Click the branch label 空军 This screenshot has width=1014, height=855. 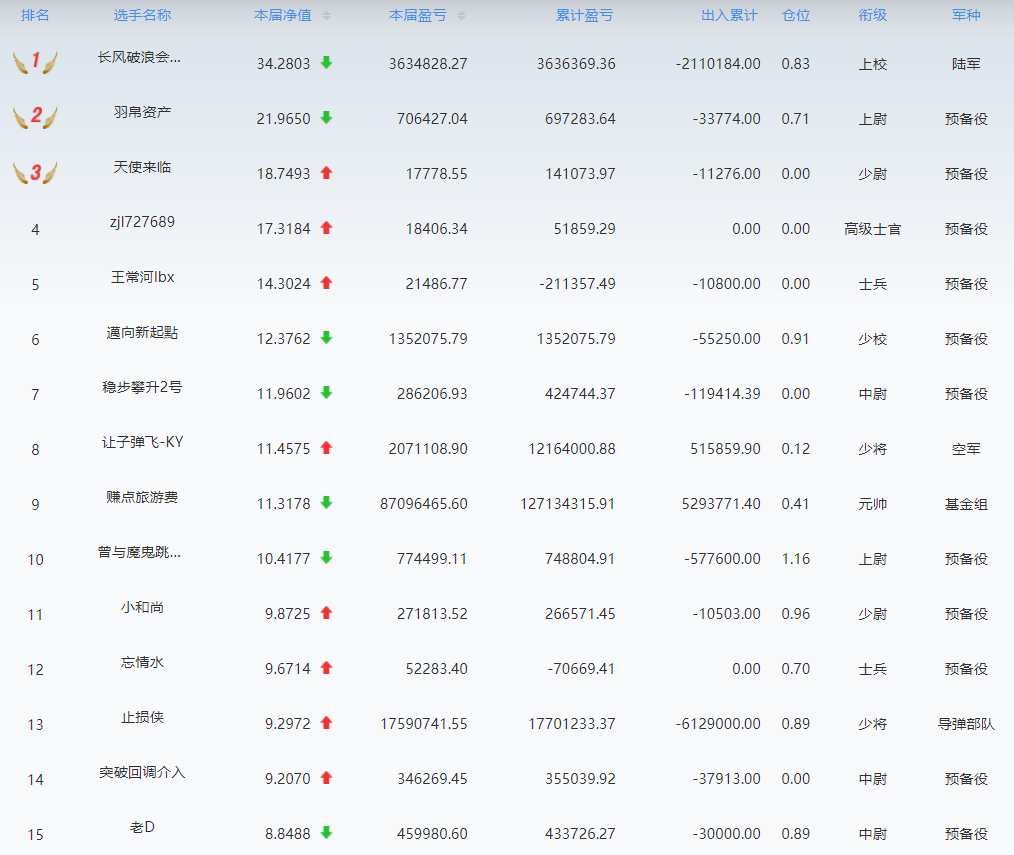point(966,449)
